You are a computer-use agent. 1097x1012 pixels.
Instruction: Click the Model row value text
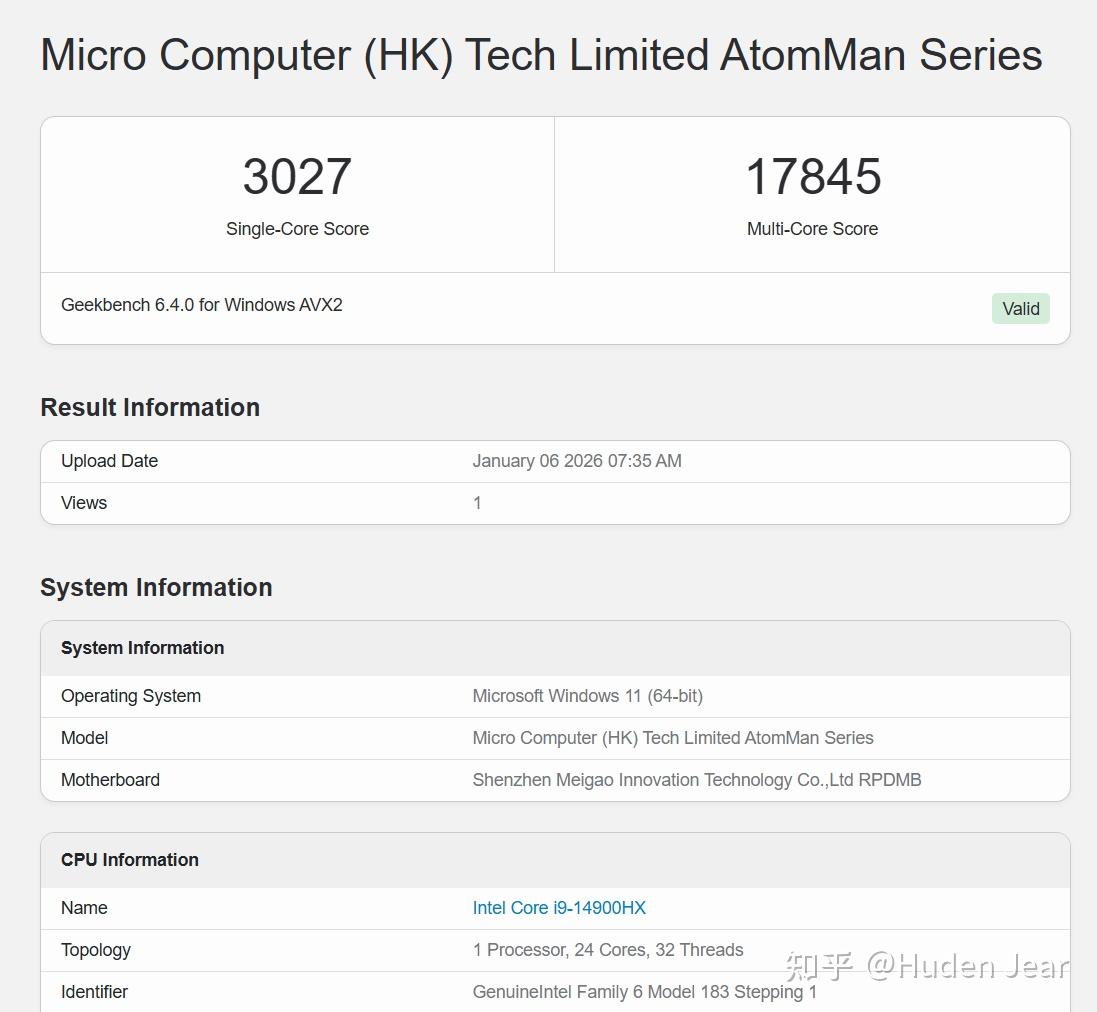(x=673, y=738)
